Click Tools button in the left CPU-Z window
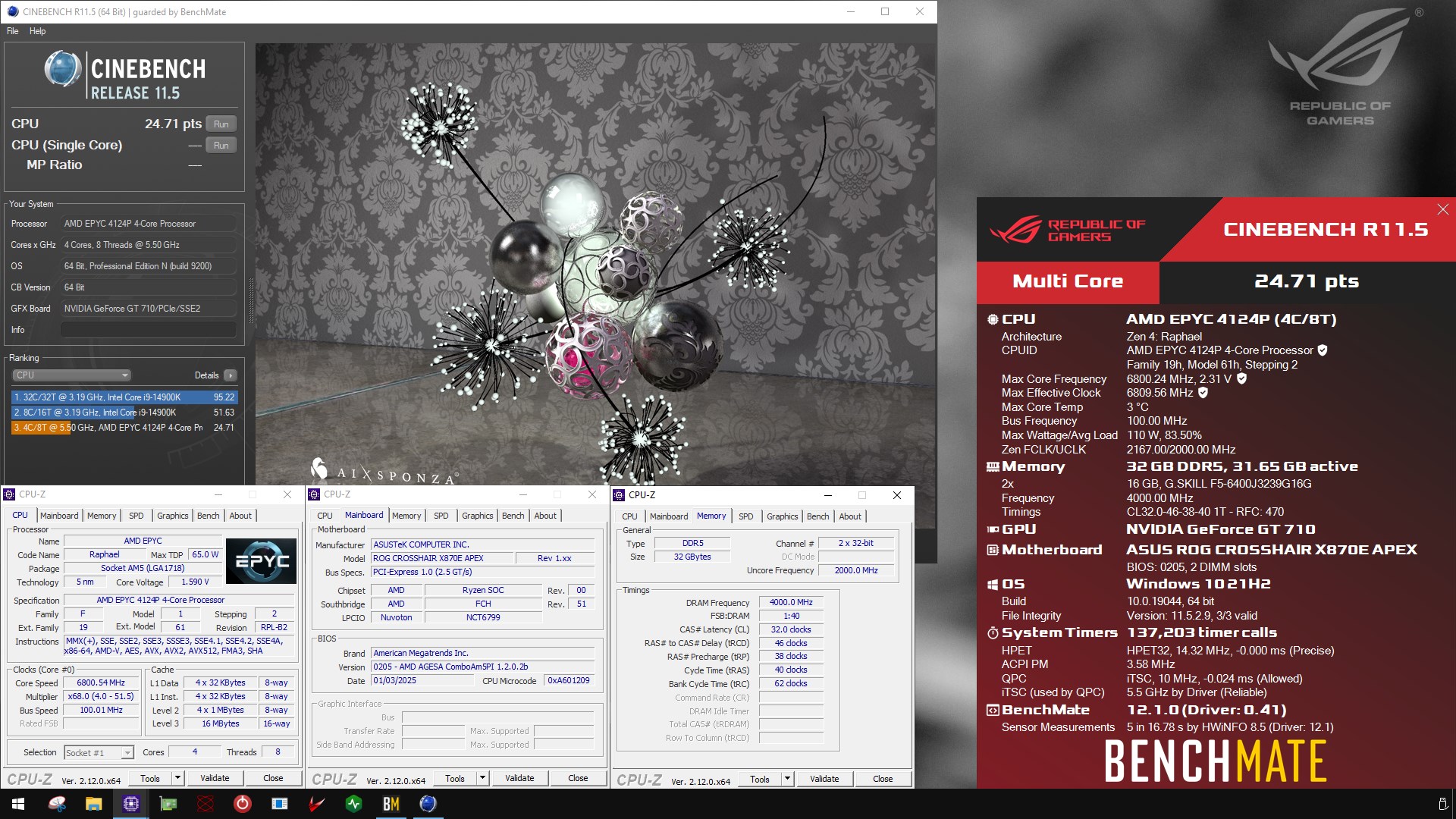The image size is (1456, 819). (150, 778)
